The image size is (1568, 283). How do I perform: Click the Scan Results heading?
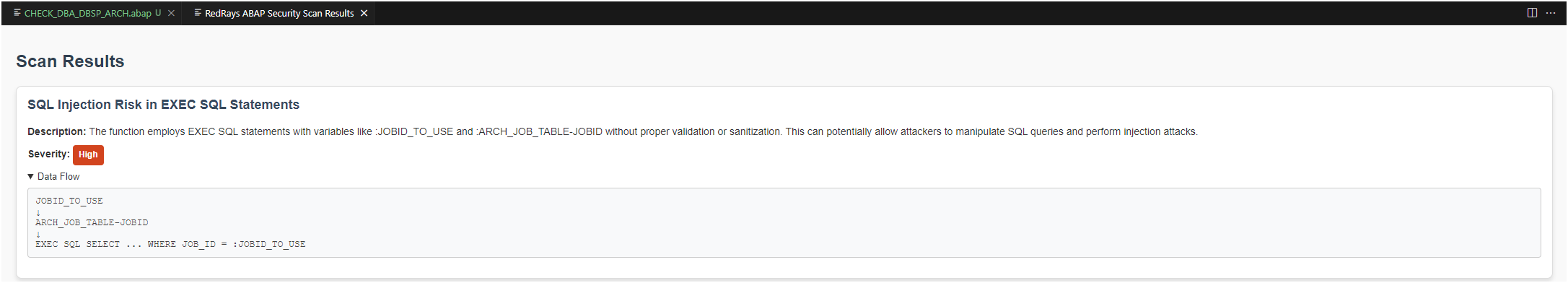(70, 61)
